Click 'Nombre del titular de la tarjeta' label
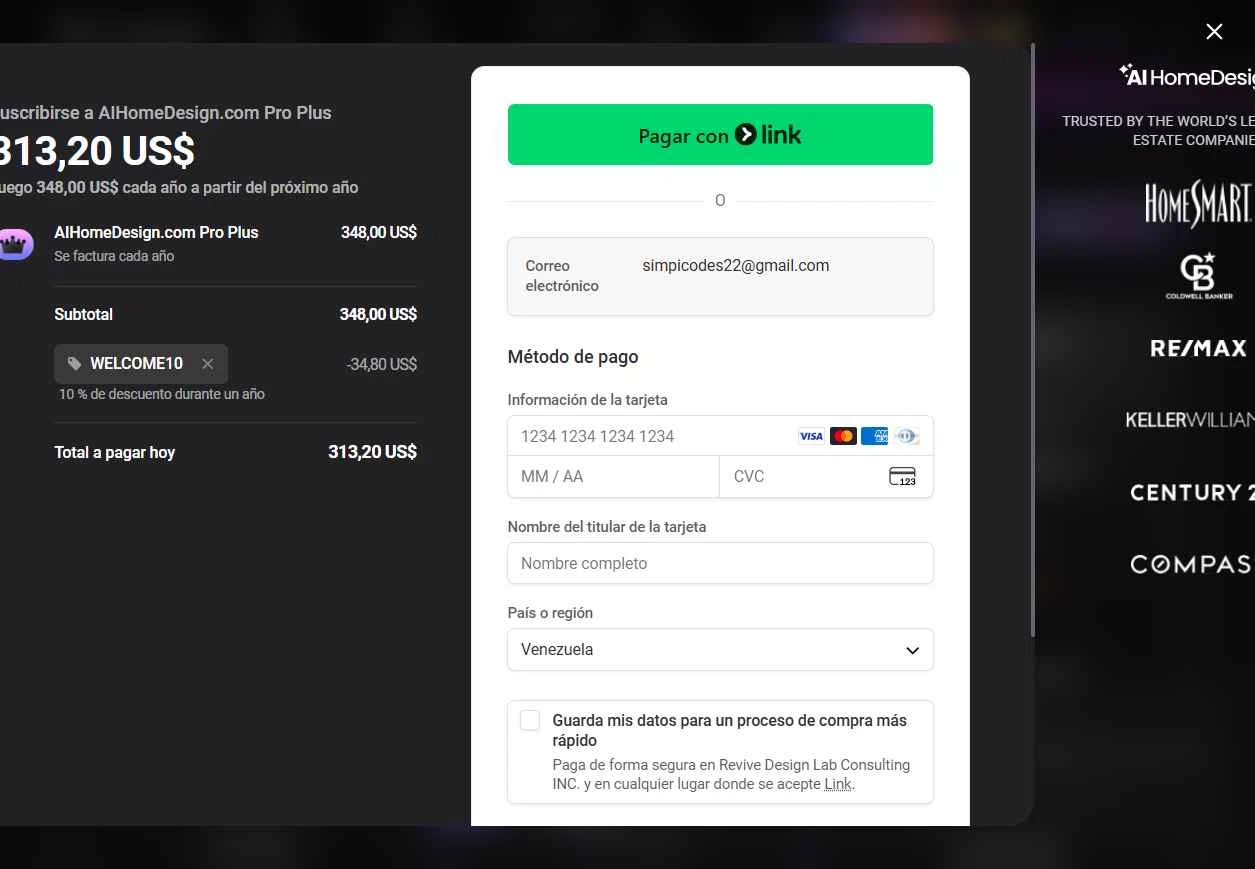The image size is (1255, 869). (x=607, y=527)
